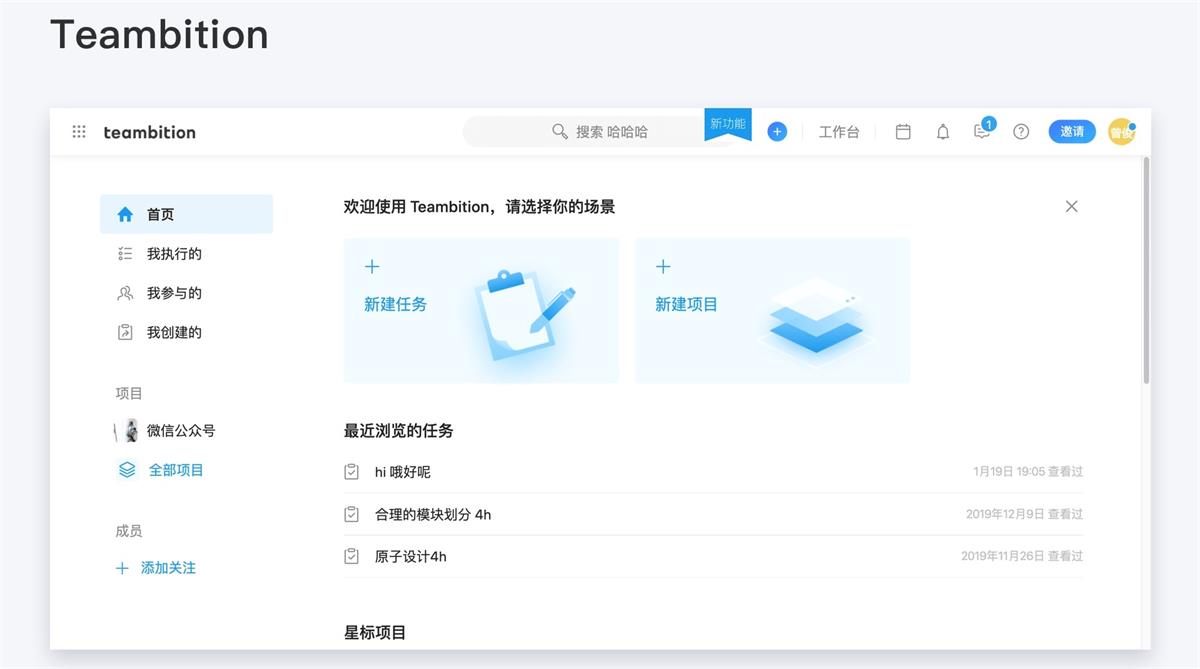Click the 最近浏览的任务 heading

pyautogui.click(x=399, y=431)
